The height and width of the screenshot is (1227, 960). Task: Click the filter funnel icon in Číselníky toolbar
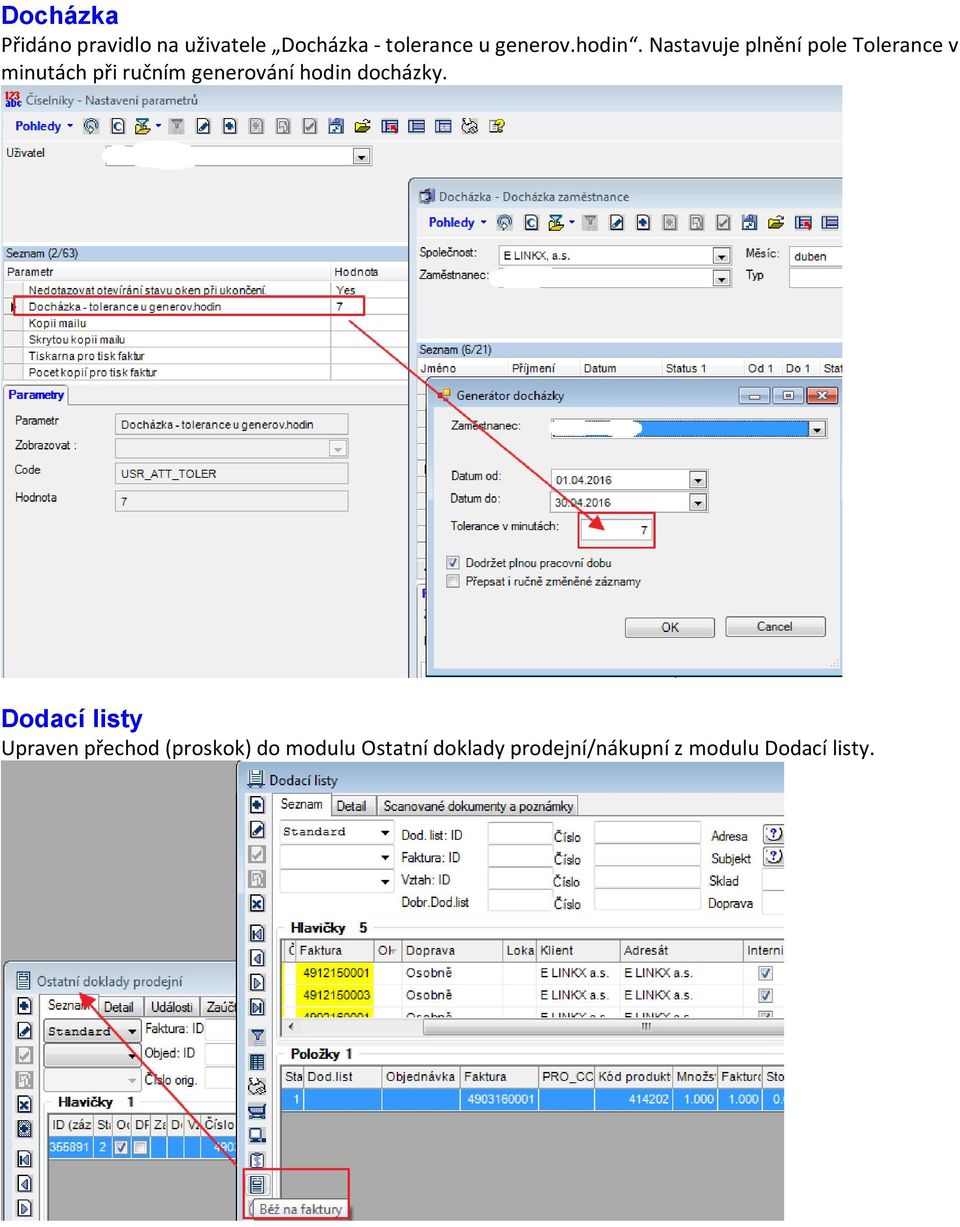pyautogui.click(x=176, y=126)
